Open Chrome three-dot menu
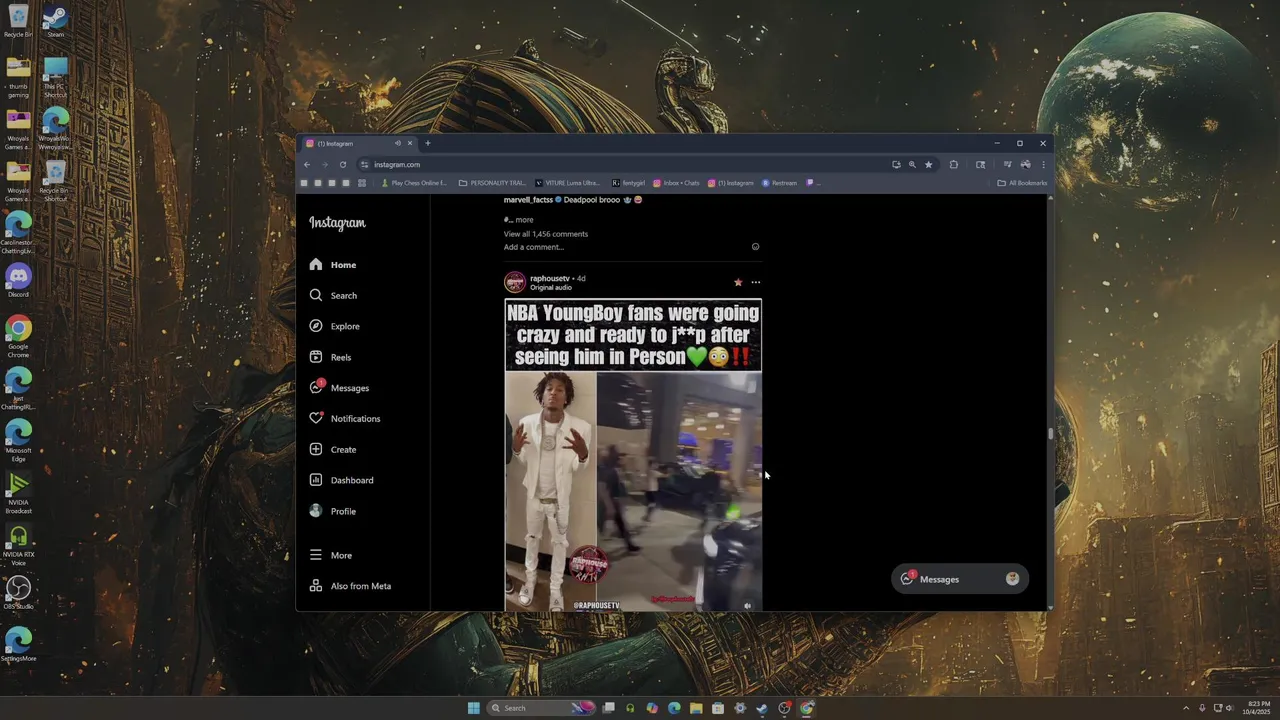Screen dimensions: 1280x720 (x=1043, y=165)
